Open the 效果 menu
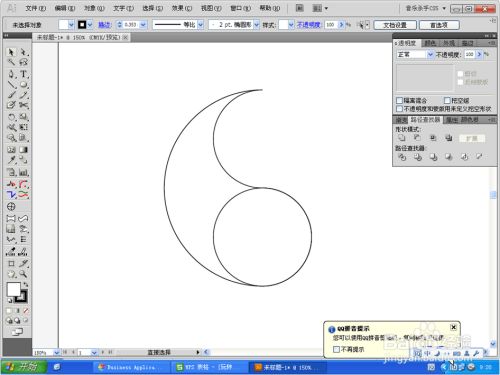This screenshot has height=375, width=500. pos(182,8)
